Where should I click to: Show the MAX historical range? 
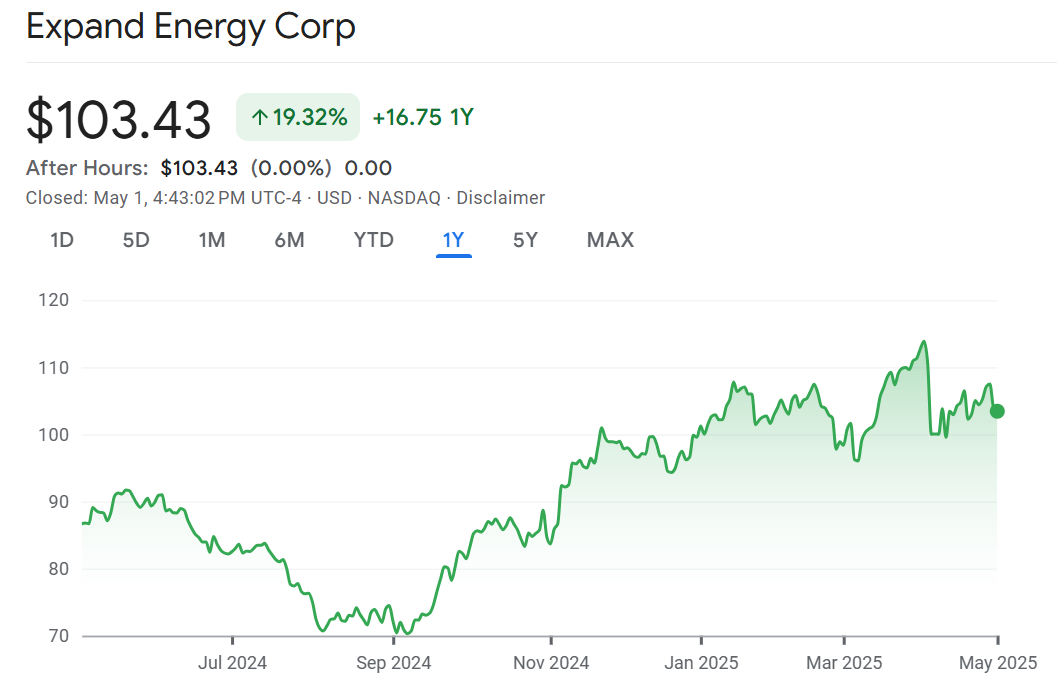pyautogui.click(x=610, y=240)
